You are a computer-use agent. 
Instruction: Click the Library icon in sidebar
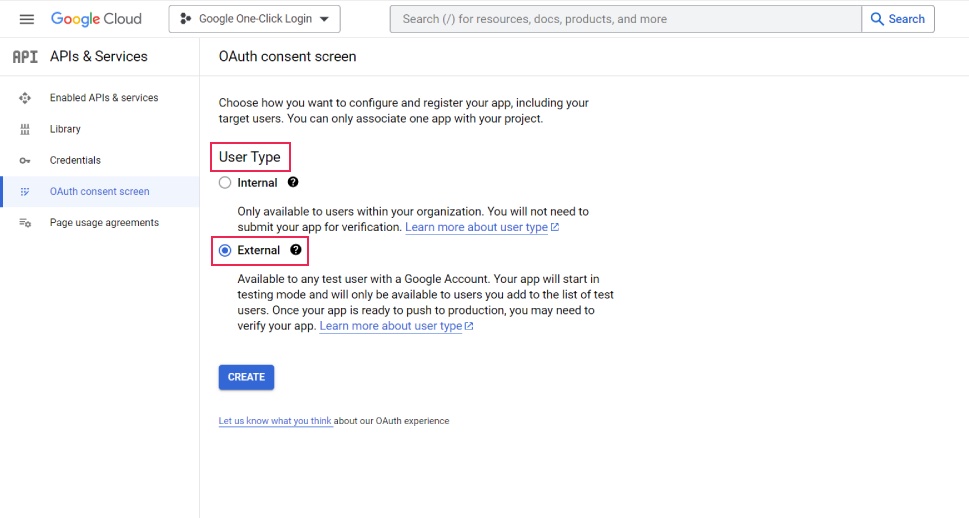pos(25,129)
